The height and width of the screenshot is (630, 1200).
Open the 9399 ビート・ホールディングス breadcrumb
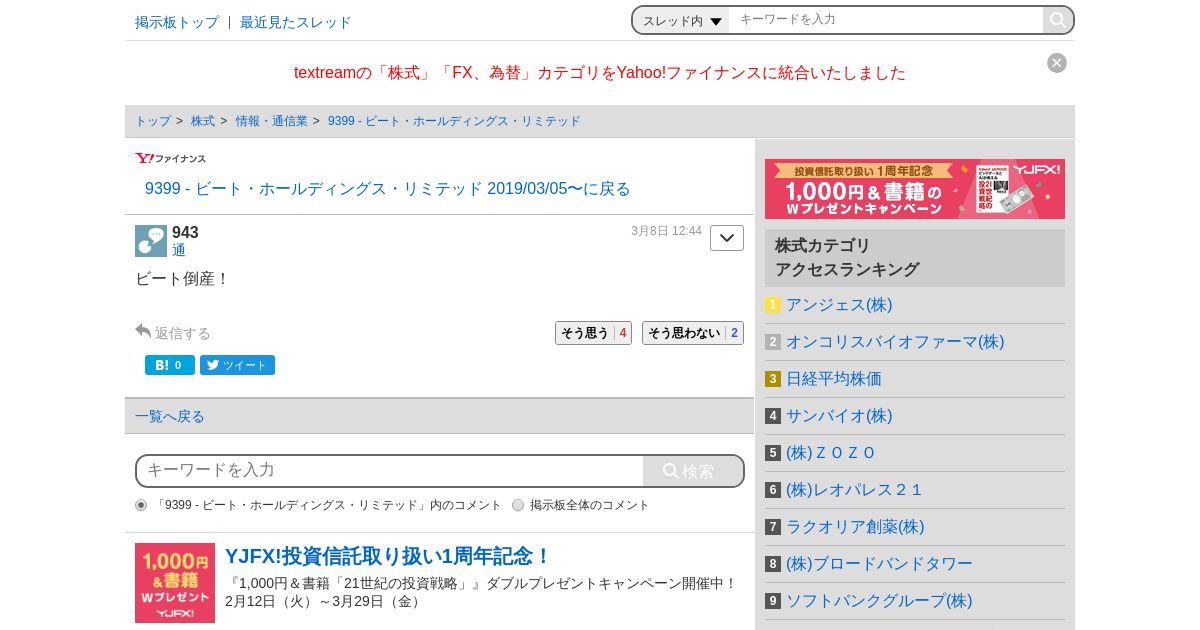454,121
